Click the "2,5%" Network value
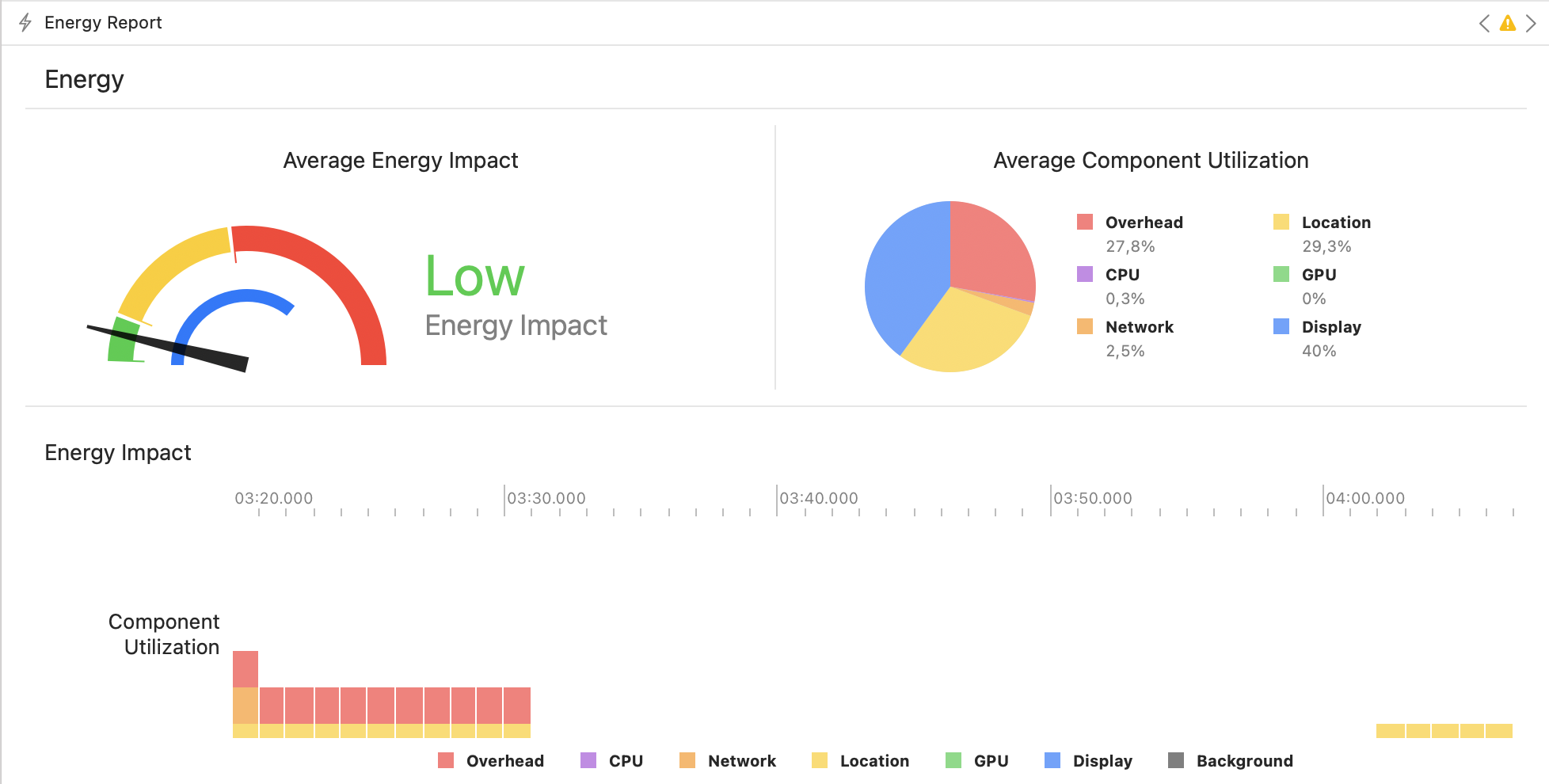Screen dimensions: 1549x784 tap(1125, 351)
